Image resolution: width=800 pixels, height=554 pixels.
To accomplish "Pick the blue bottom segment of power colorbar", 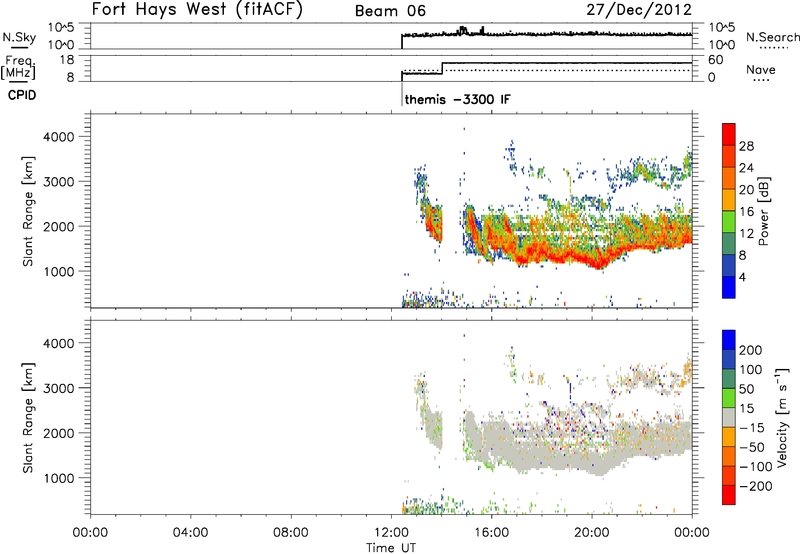I will click(x=729, y=287).
